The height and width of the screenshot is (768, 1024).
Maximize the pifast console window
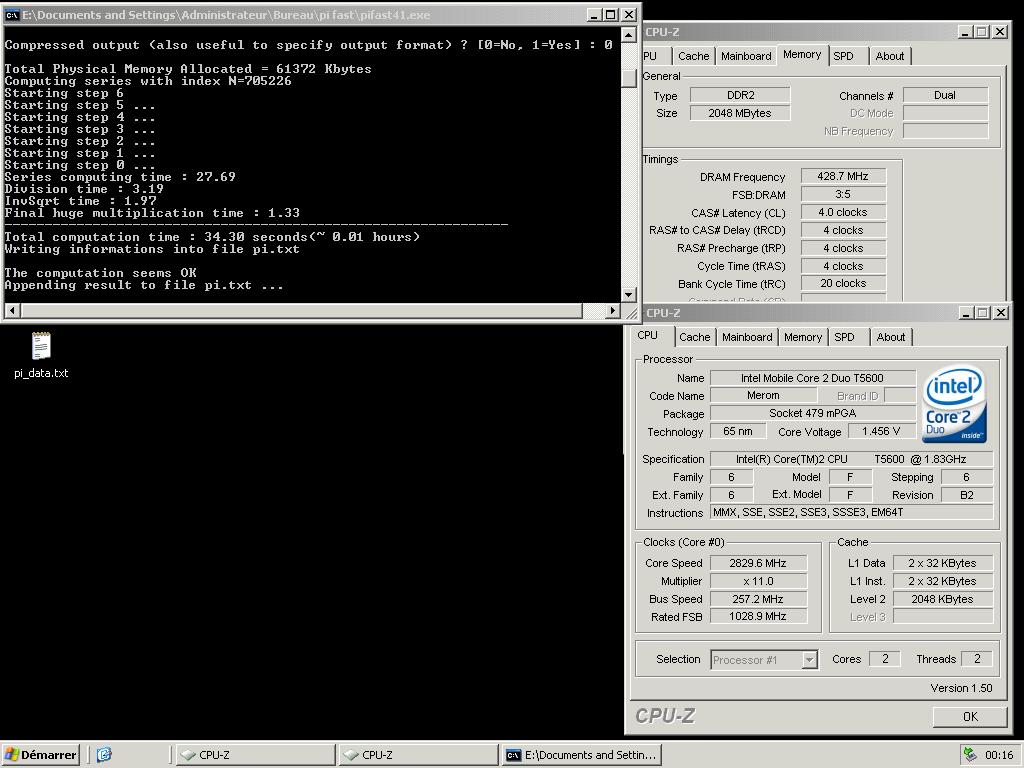click(611, 14)
